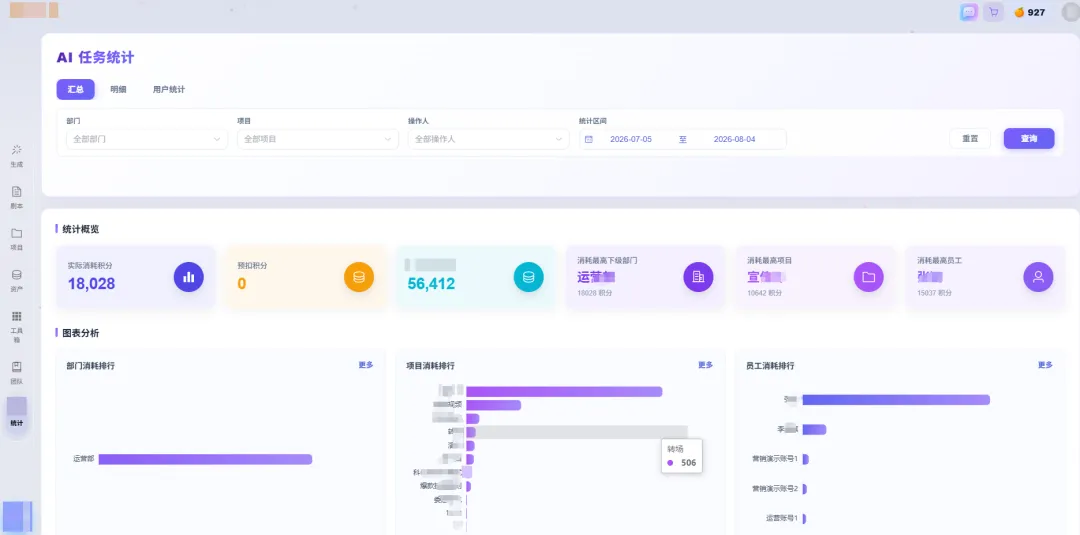Expand the 全部项目 project dropdown

pos(318,139)
